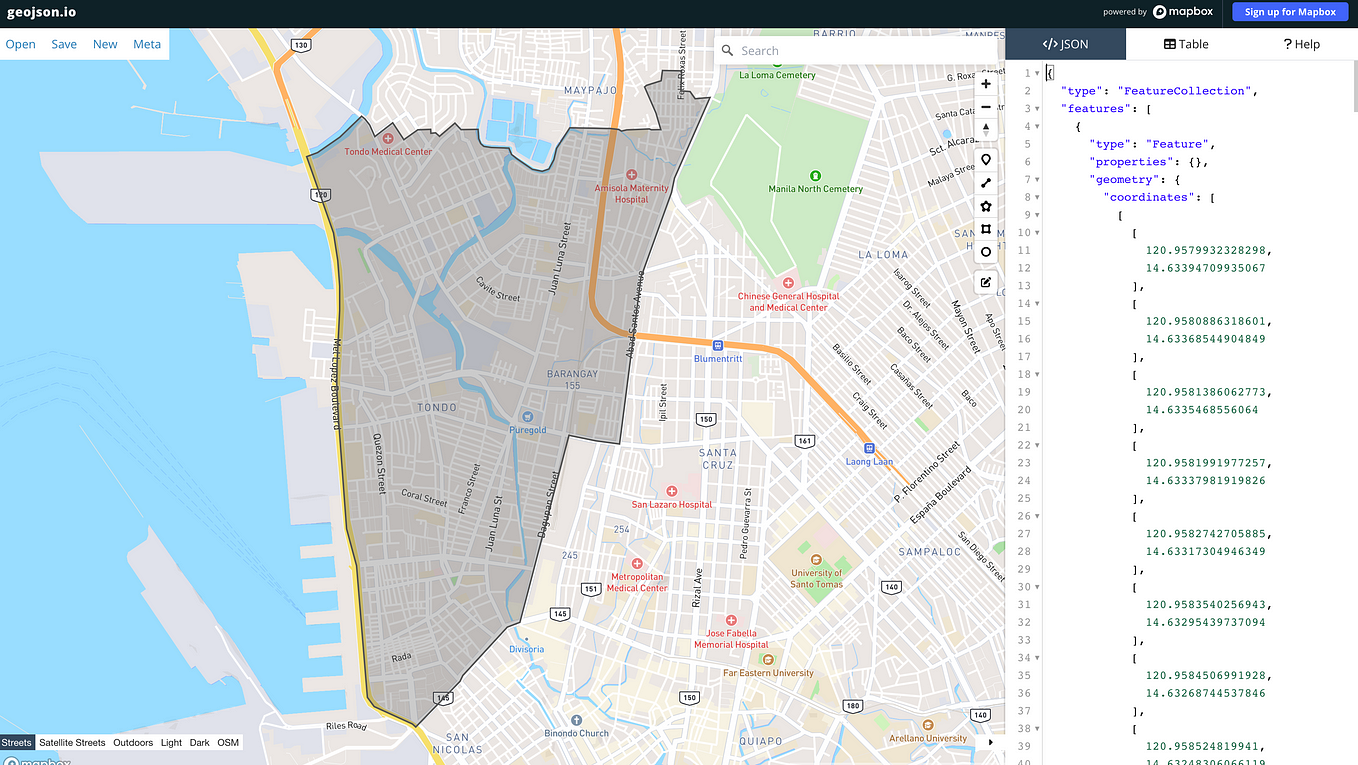The width and height of the screenshot is (1358, 765).
Task: Select the draw line tool
Action: coord(986,183)
